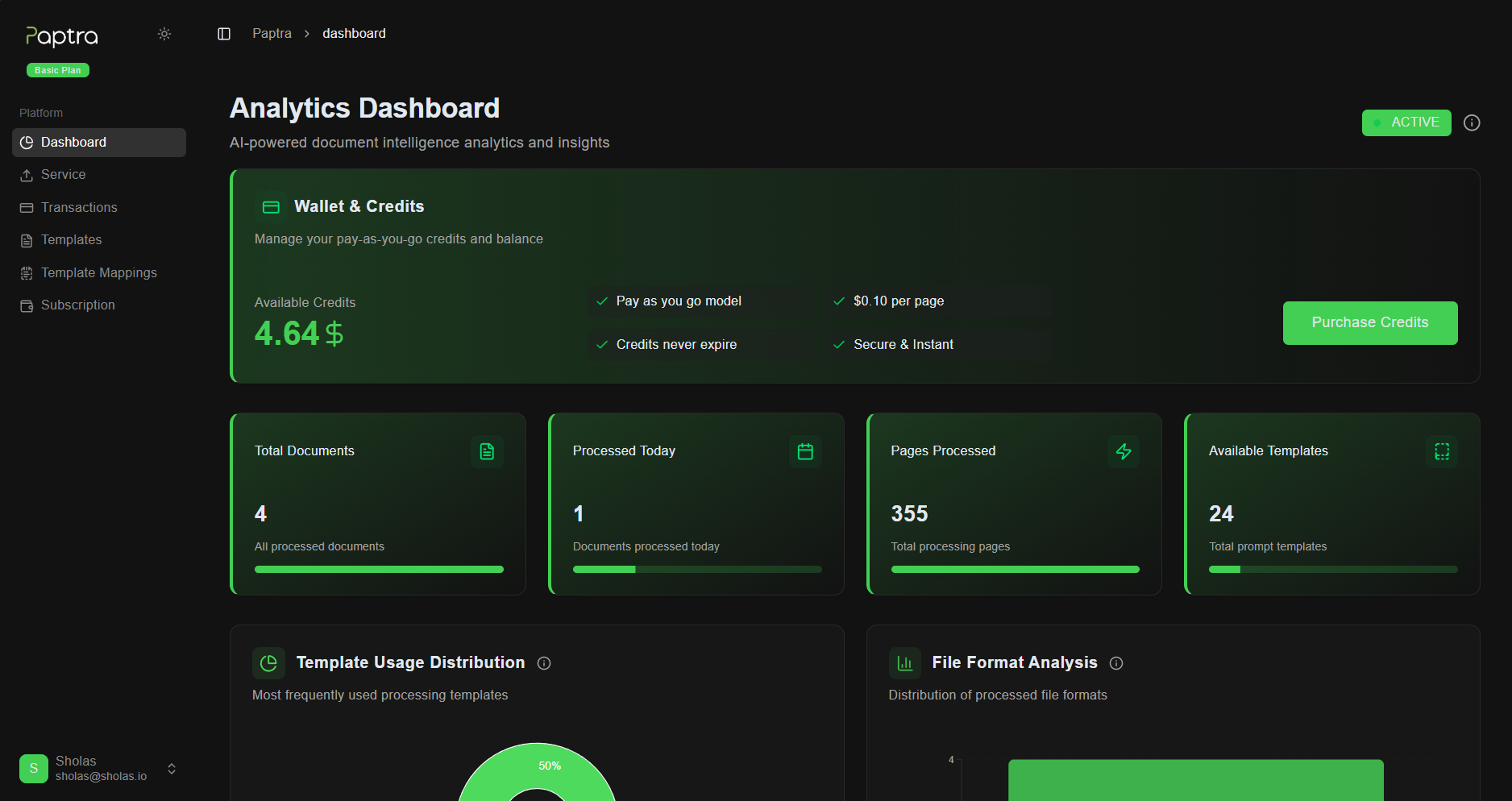
Task: Click the Templates document icon in sidebar
Action: 27,240
